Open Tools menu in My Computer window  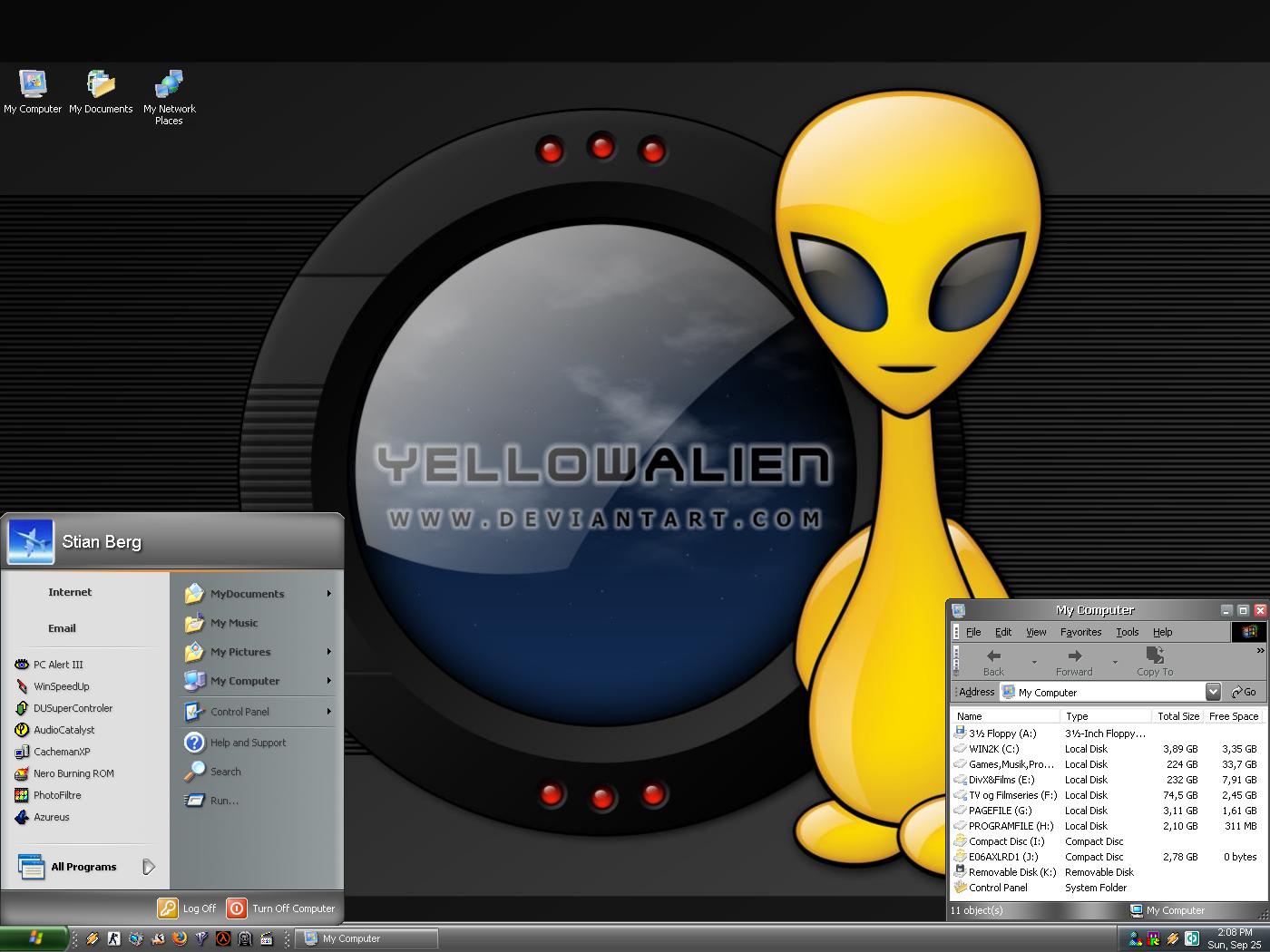[1128, 632]
